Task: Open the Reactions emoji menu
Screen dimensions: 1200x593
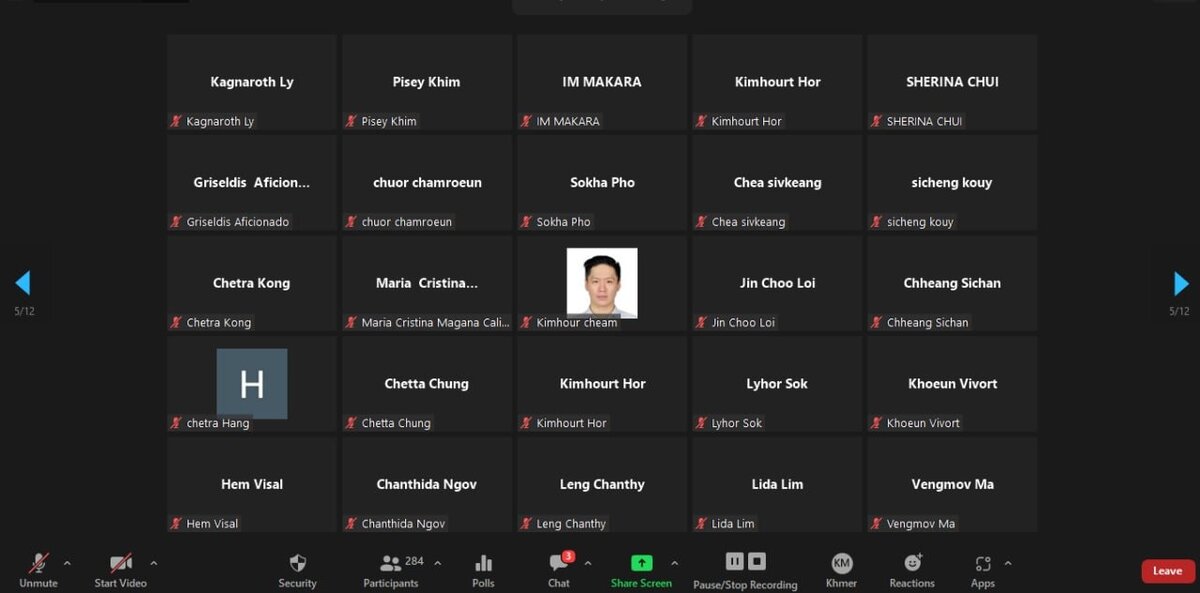Action: tap(912, 563)
